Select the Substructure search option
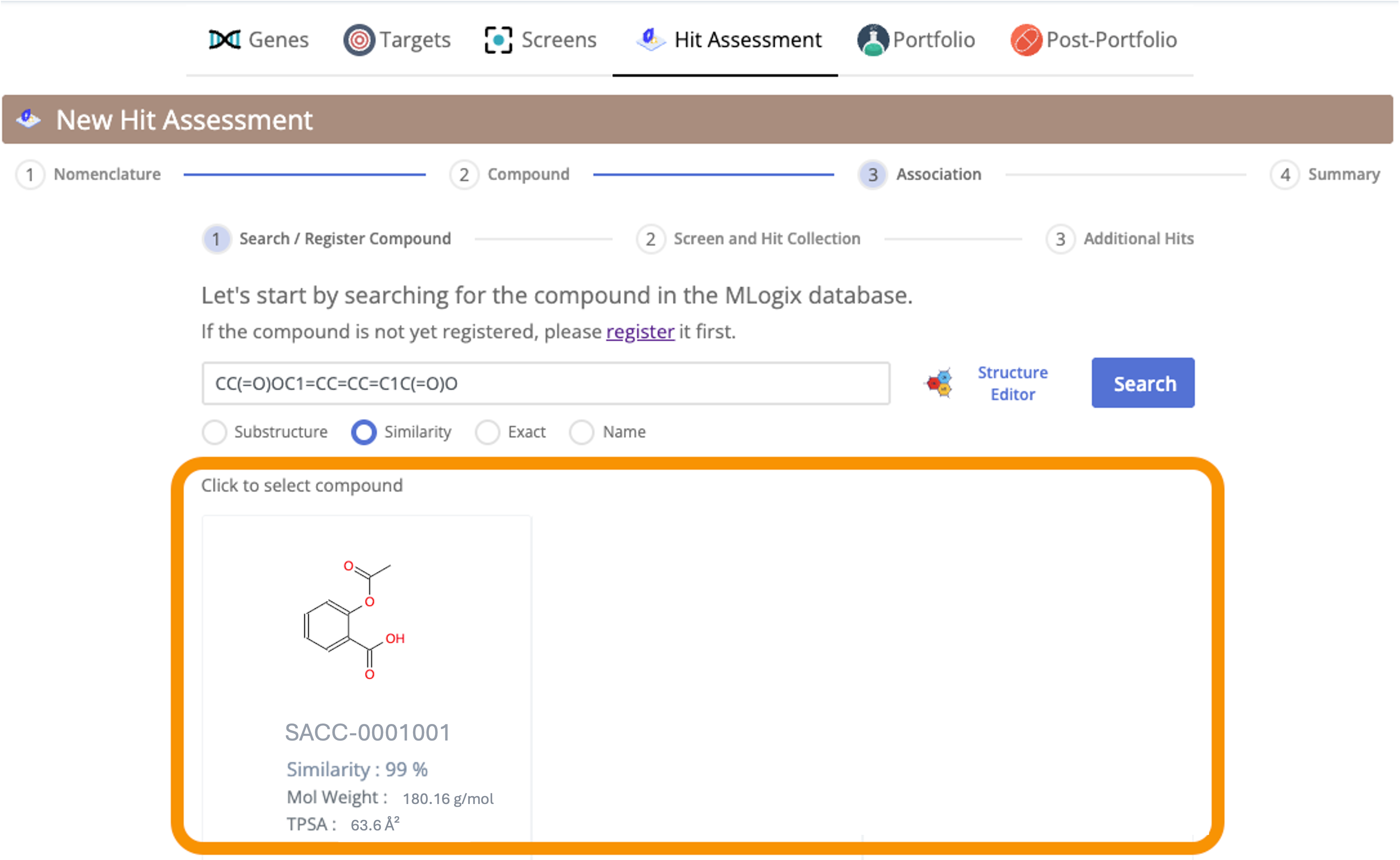Viewport: 1400px width, 860px height. [215, 432]
